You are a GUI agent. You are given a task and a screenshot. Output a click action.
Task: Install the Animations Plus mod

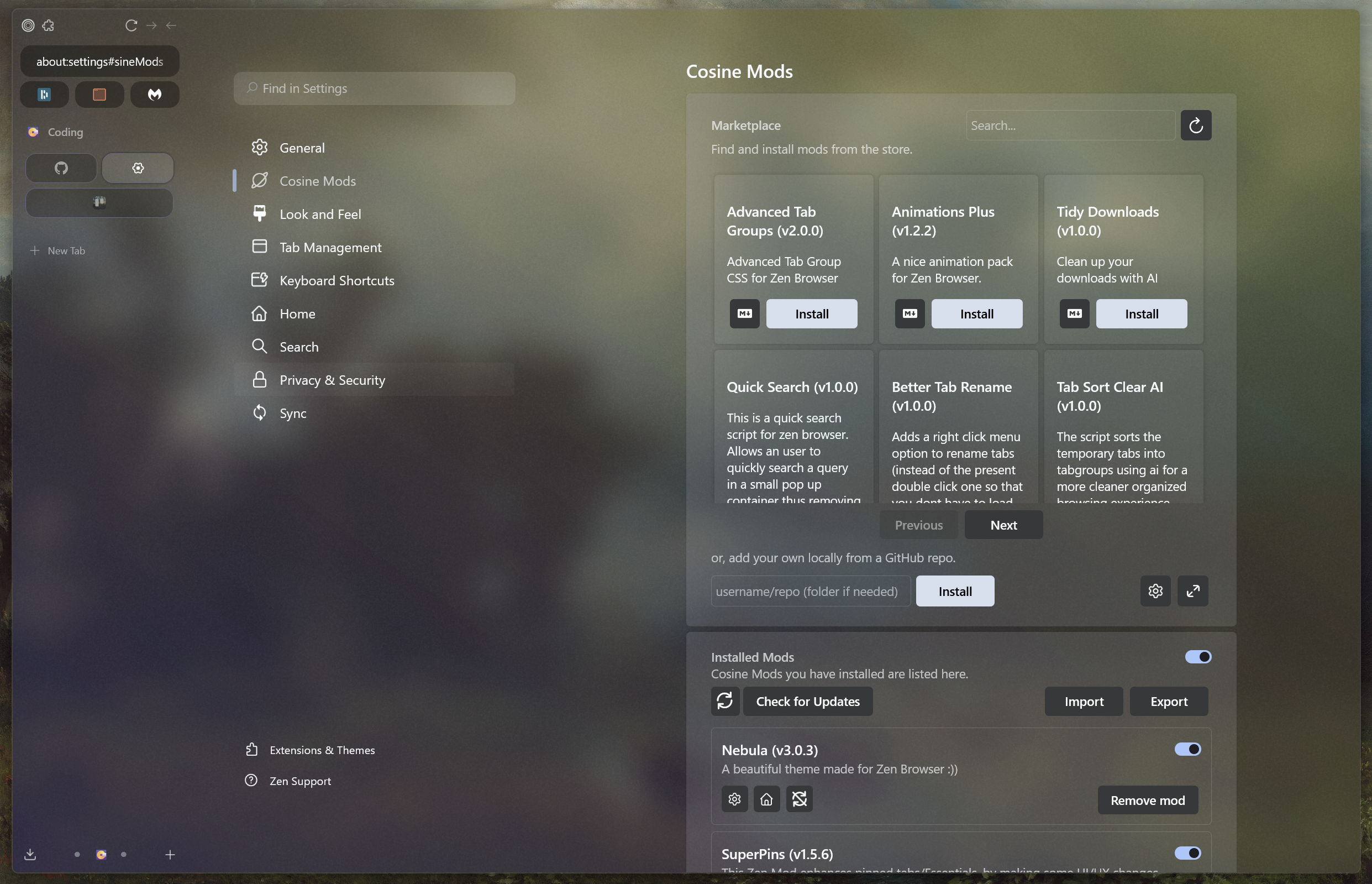tap(976, 313)
